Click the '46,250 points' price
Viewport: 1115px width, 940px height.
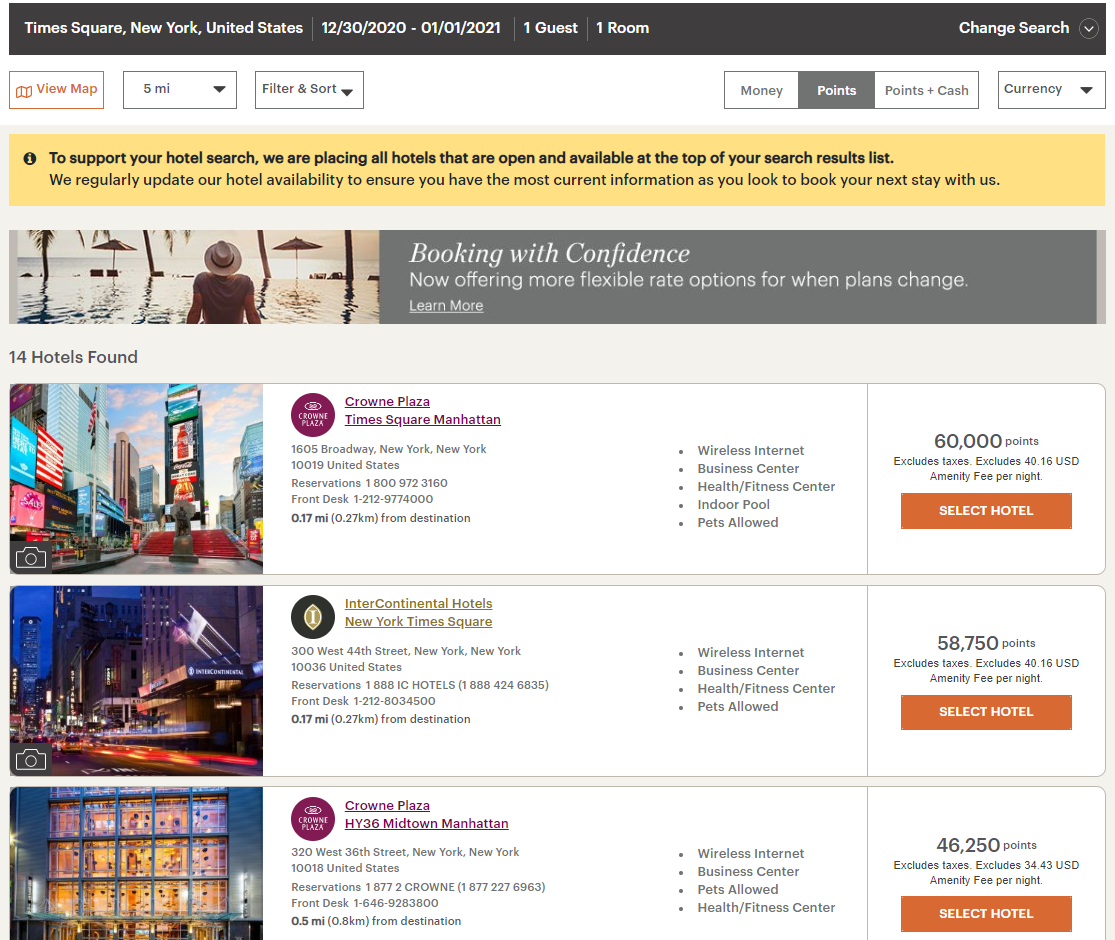click(986, 845)
